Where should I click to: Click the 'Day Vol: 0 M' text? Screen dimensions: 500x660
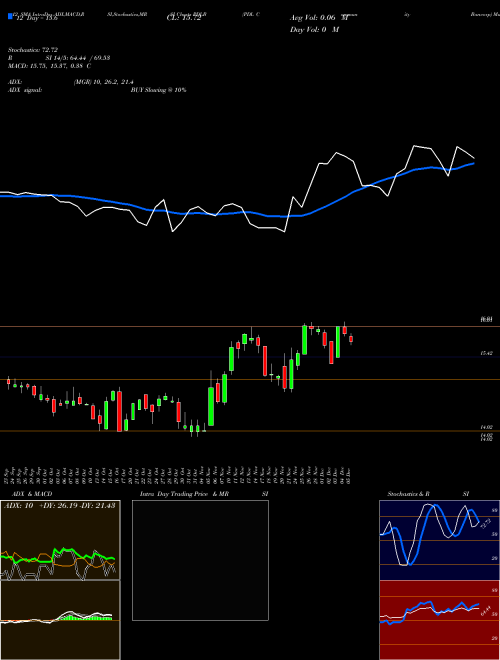(314, 30)
